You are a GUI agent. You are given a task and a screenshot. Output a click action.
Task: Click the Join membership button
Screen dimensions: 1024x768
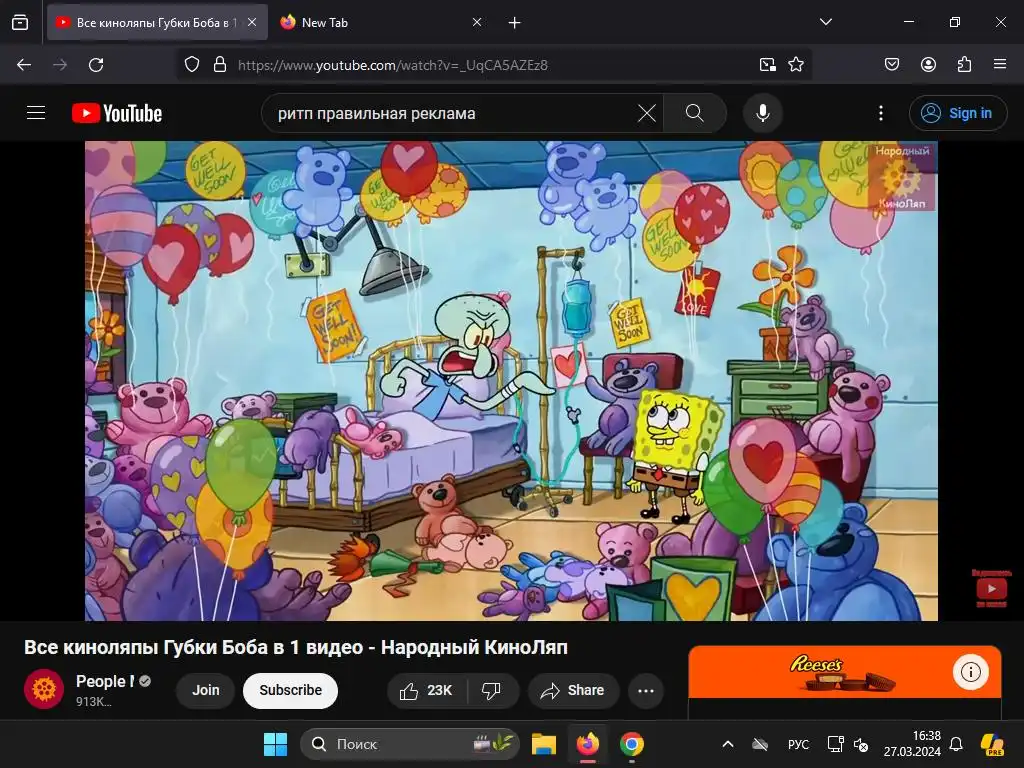coord(206,690)
